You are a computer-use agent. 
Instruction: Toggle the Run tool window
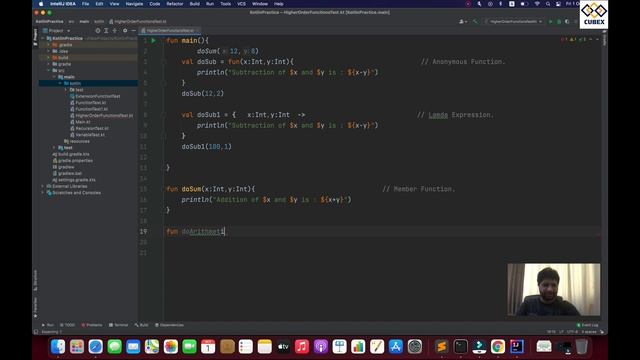48,325
